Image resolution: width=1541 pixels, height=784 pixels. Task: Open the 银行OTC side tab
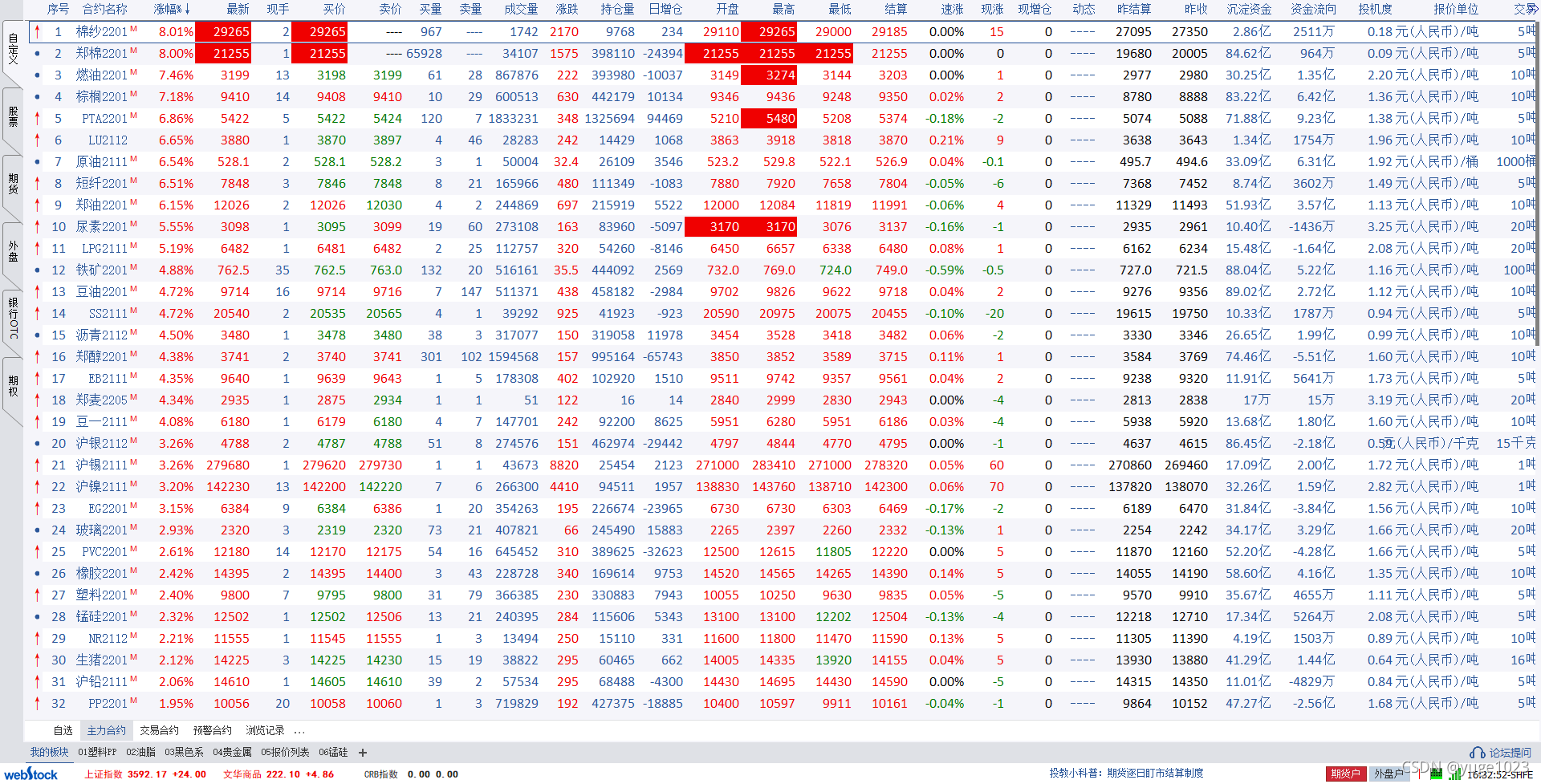tap(13, 319)
